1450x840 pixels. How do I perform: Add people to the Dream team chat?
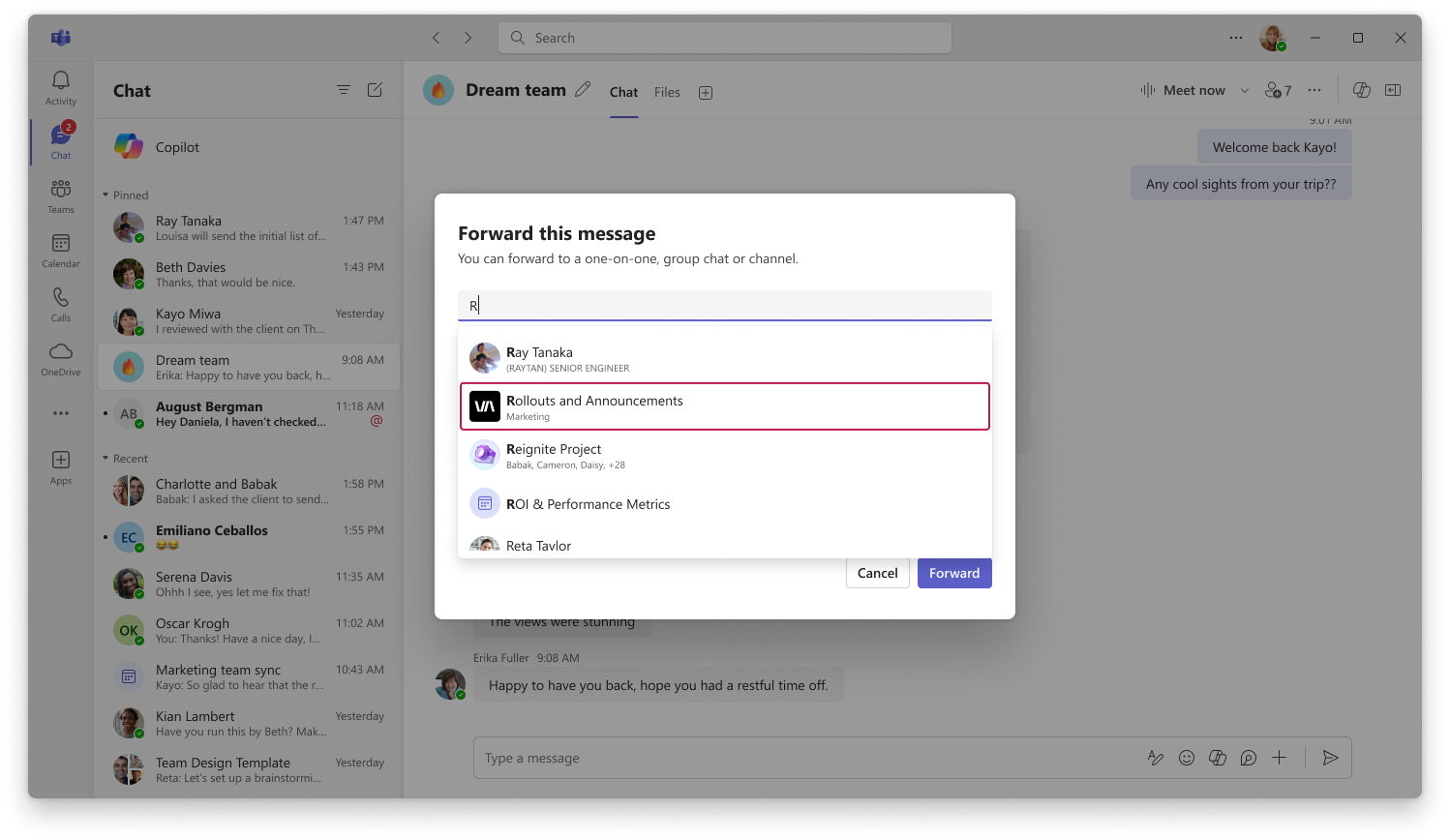click(1276, 89)
